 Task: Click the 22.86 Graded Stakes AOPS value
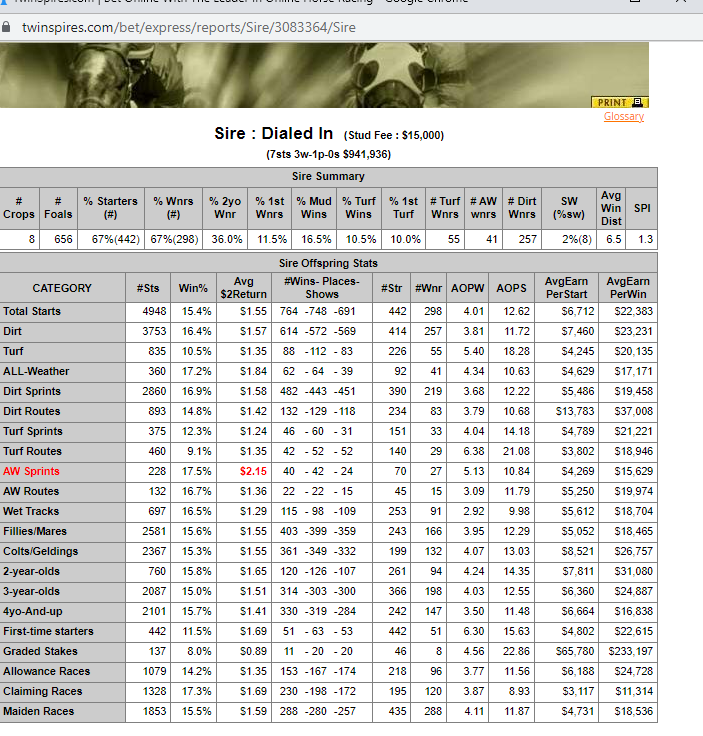click(x=517, y=652)
